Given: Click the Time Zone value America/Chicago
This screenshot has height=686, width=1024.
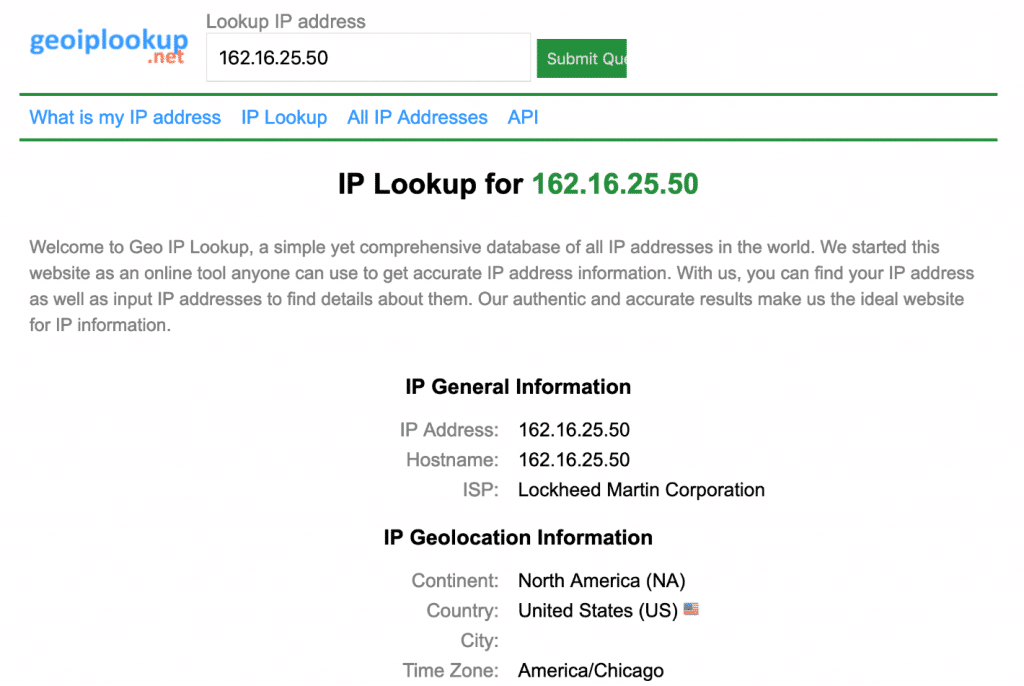Looking at the screenshot, I should pos(590,670).
